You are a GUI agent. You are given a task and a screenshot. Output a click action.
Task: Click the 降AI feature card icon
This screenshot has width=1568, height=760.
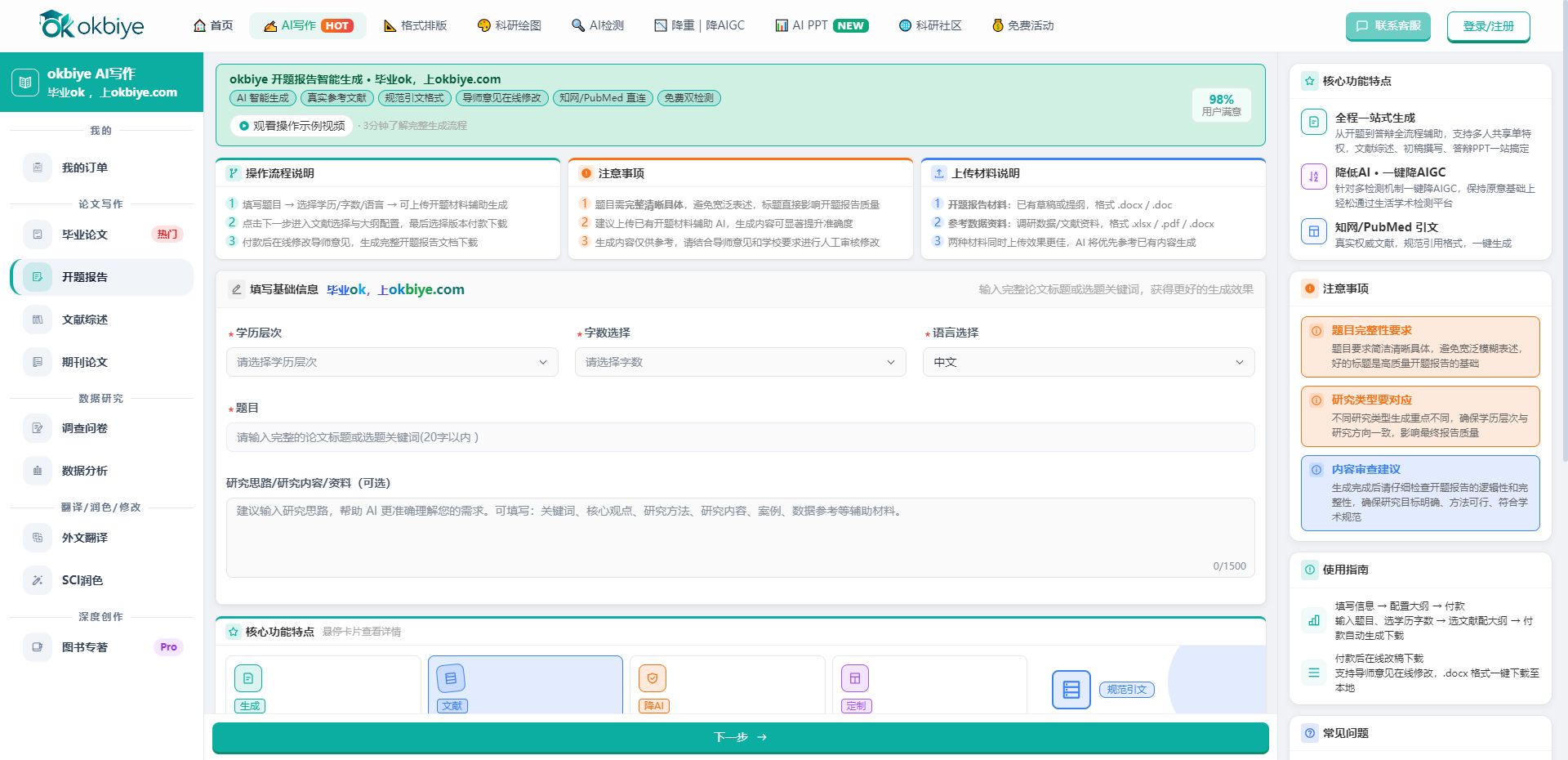tap(653, 678)
